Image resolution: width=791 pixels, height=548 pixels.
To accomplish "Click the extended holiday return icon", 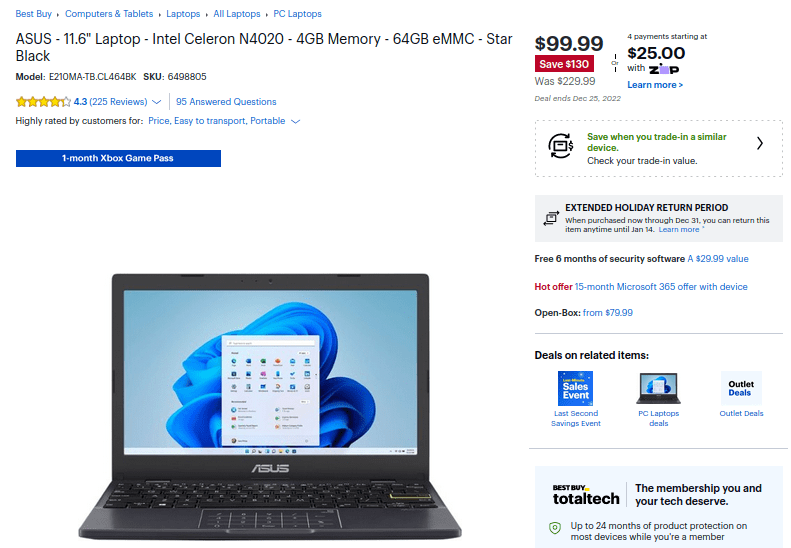I will [551, 218].
